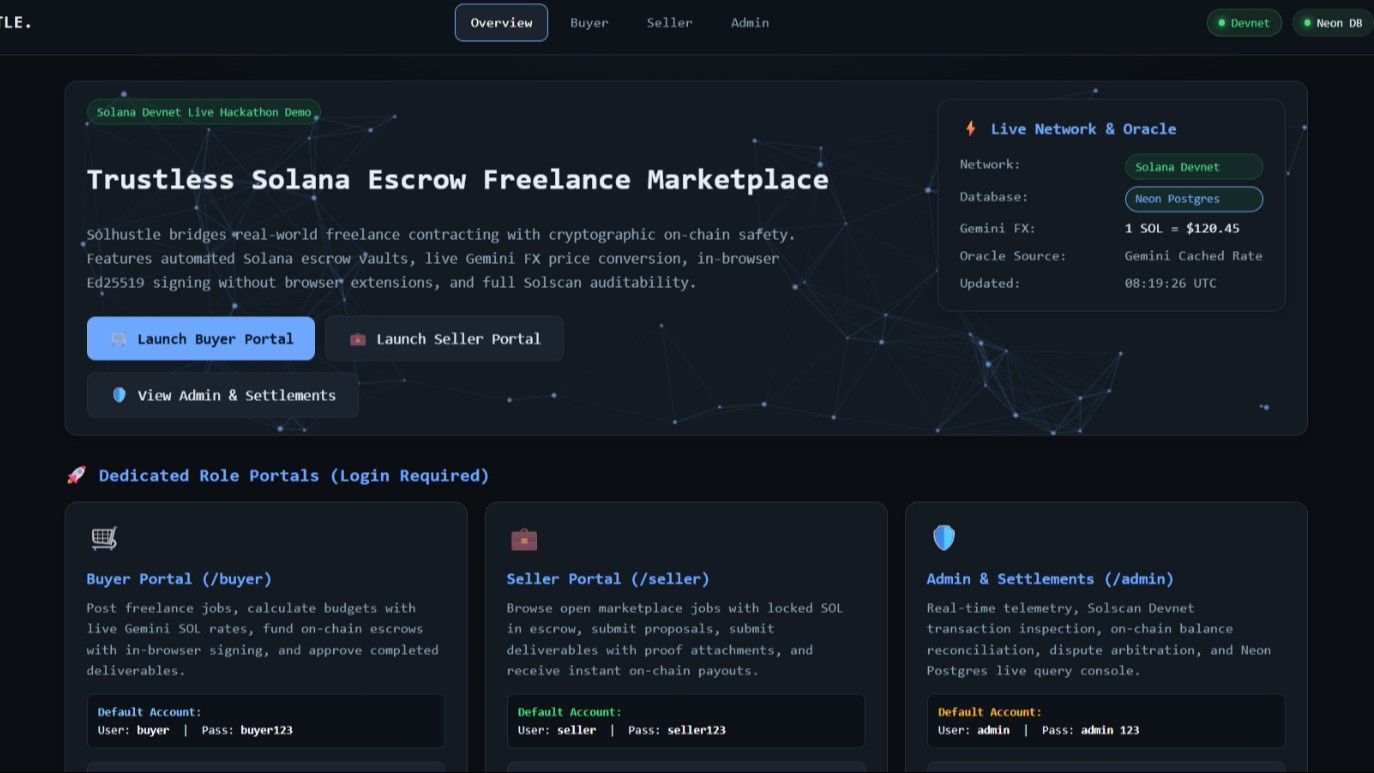Click the Oracle Source: label
The height and width of the screenshot is (773, 1374).
coord(1013,256)
